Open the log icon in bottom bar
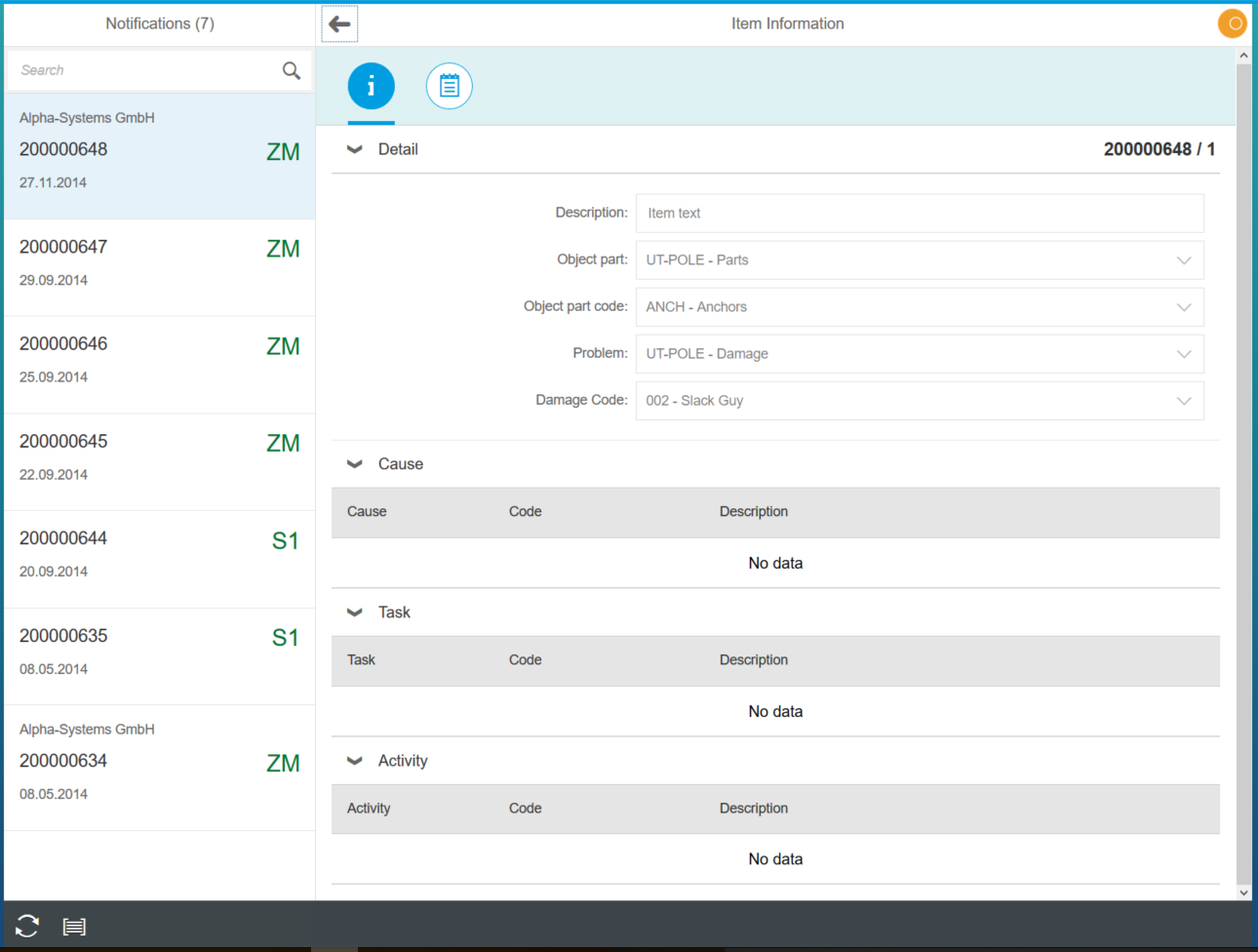 click(74, 926)
